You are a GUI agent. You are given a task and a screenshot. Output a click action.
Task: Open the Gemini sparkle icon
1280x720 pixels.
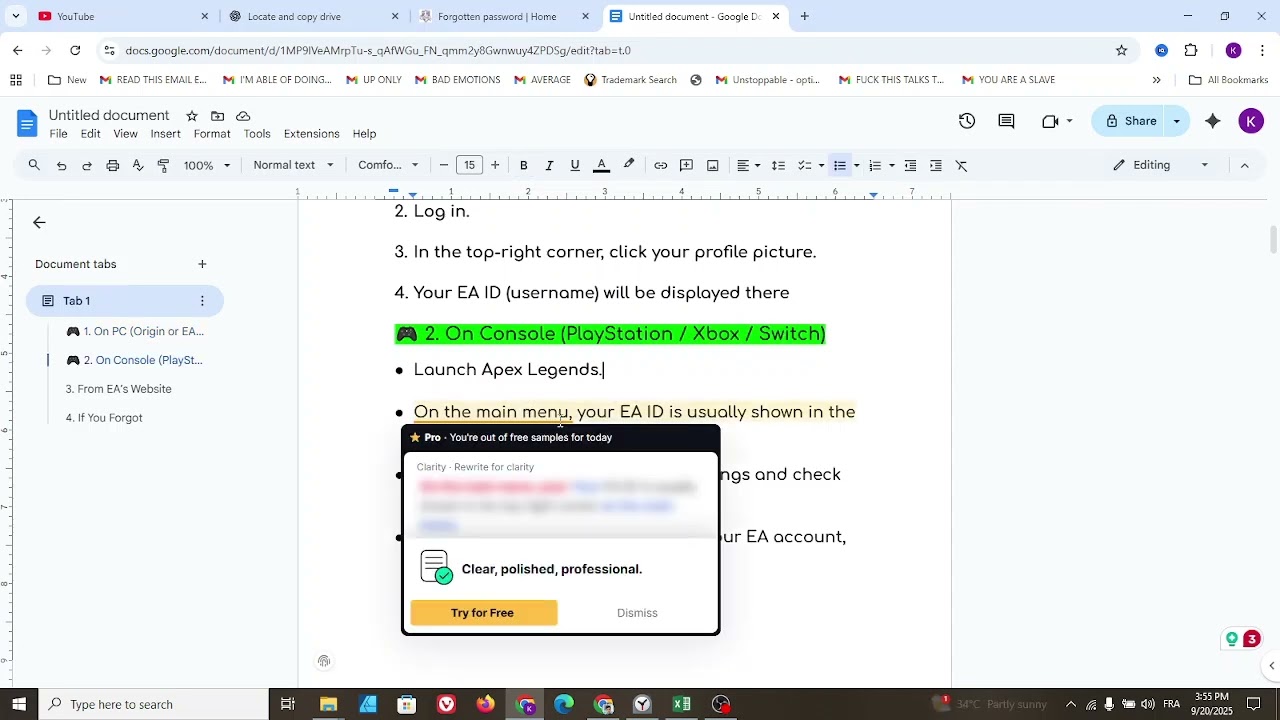[x=1213, y=121]
